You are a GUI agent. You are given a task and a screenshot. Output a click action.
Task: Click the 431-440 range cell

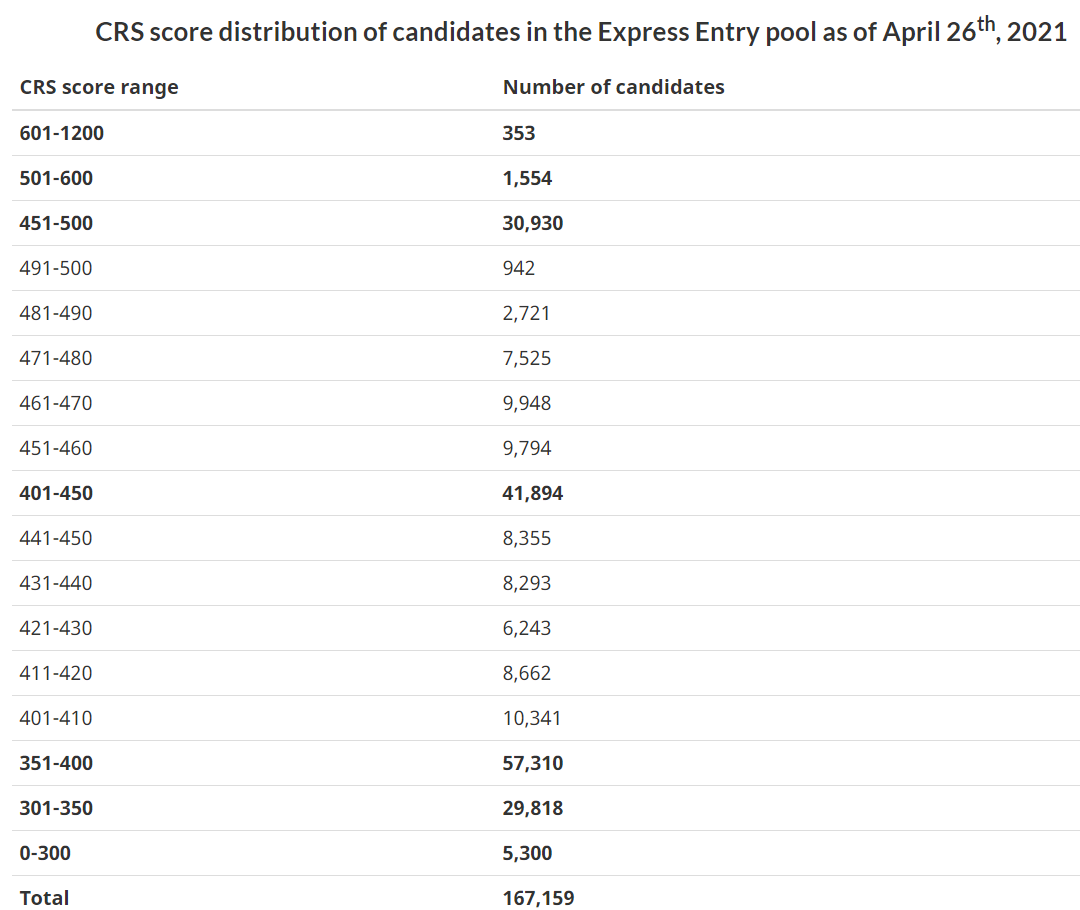(56, 583)
